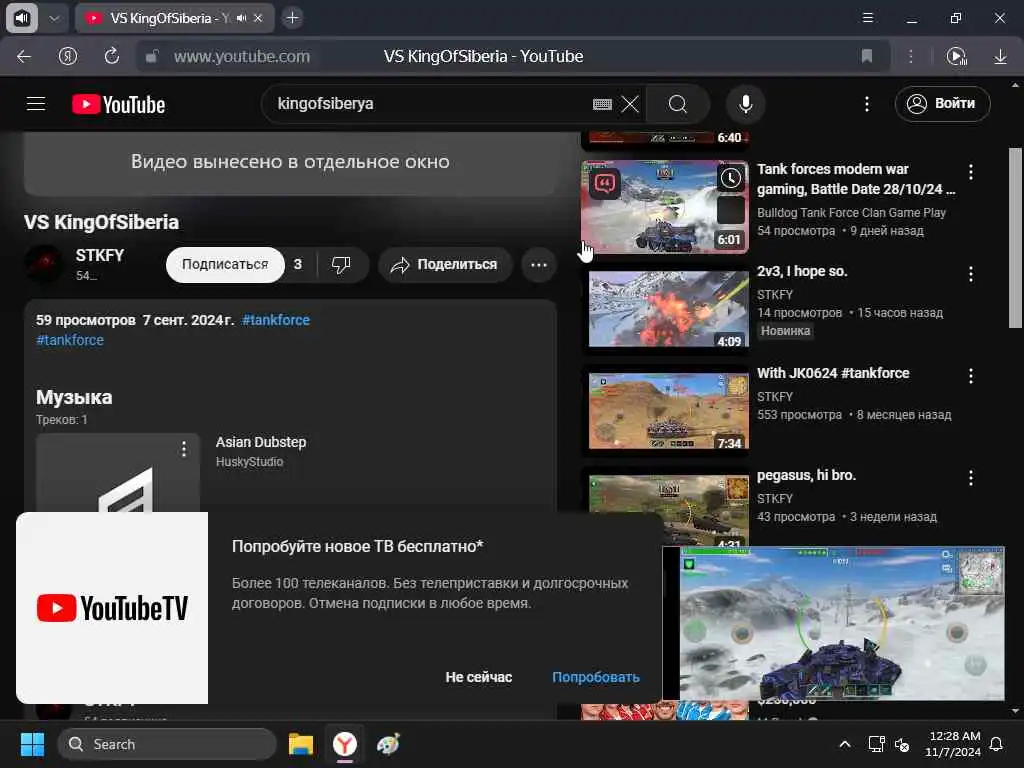
Task: Mute the VS KingOfSiberia tab audio
Action: coord(242,18)
